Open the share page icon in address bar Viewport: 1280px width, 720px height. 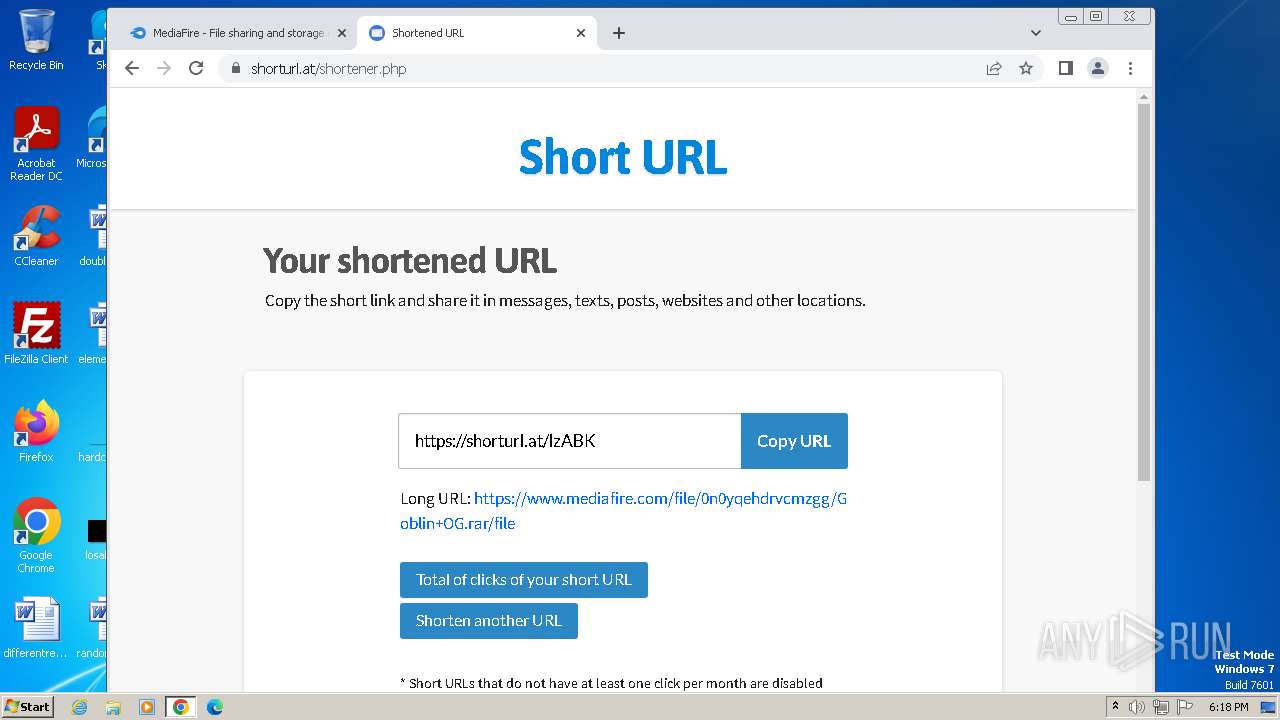click(994, 68)
